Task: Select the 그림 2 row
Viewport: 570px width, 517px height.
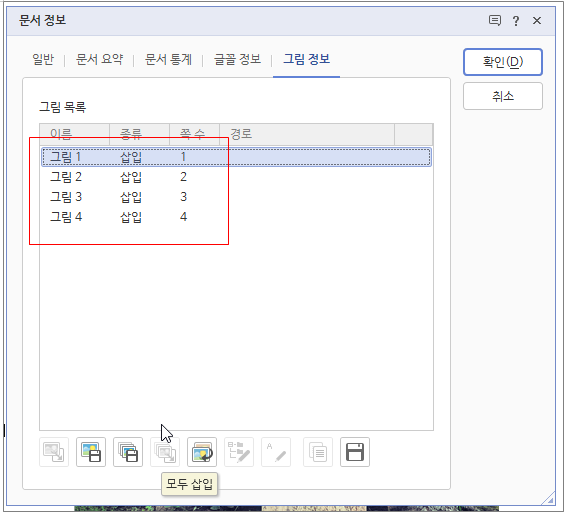Action: [237, 178]
